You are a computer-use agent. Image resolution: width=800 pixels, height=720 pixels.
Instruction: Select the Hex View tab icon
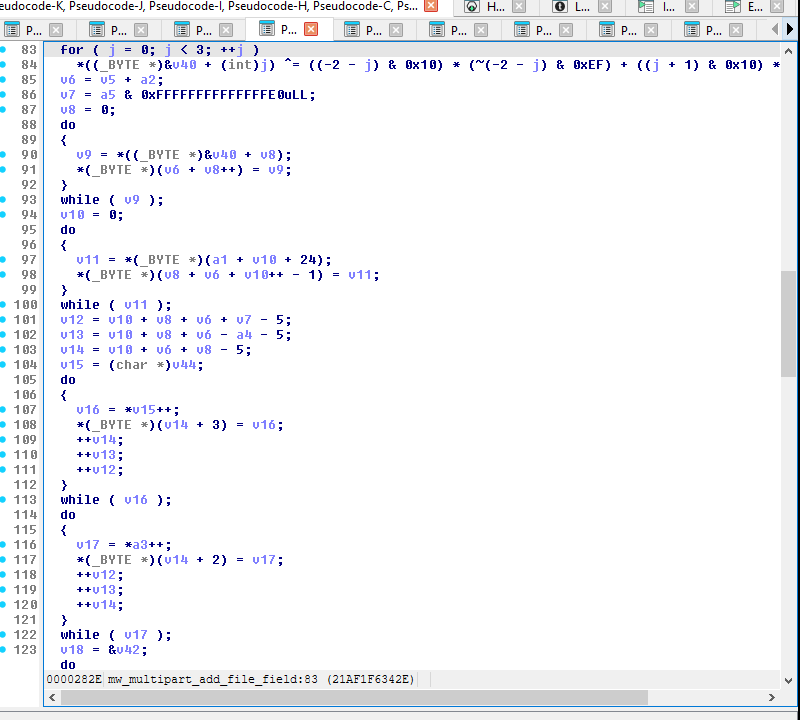469,8
